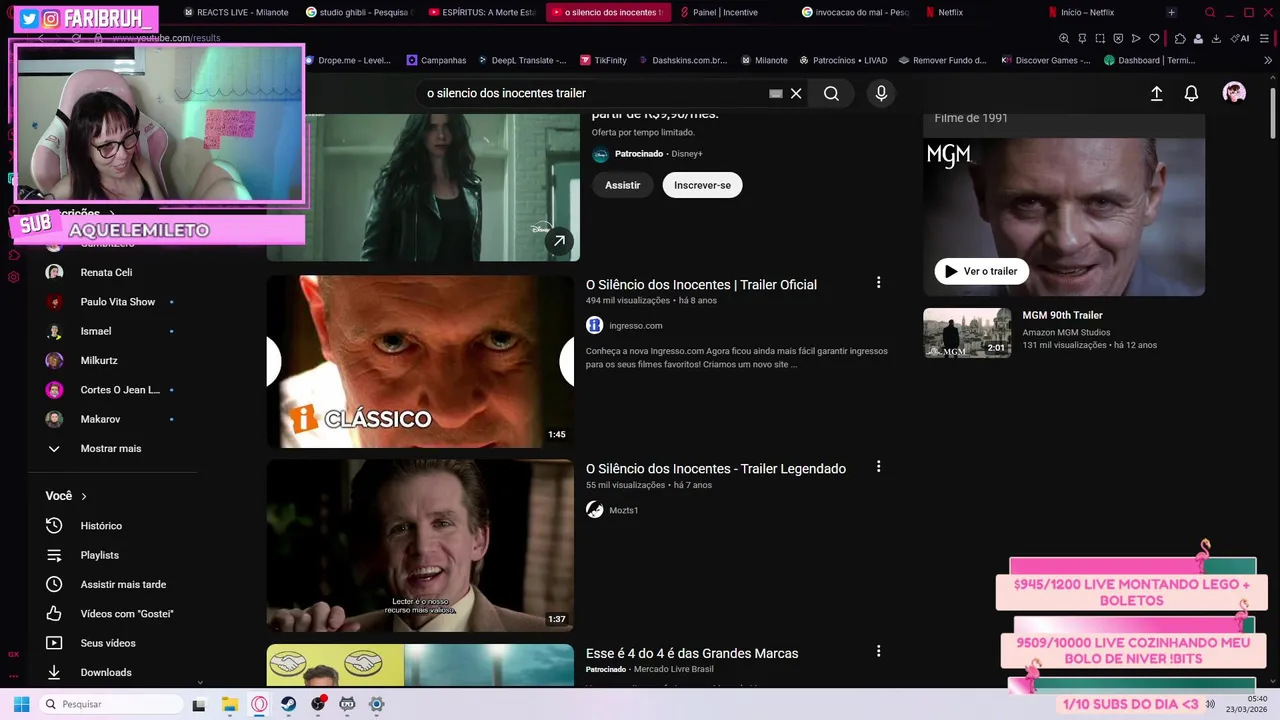1280x720 pixels.
Task: Switch to REACTS LIVE - Milanote tab
Action: (235, 12)
